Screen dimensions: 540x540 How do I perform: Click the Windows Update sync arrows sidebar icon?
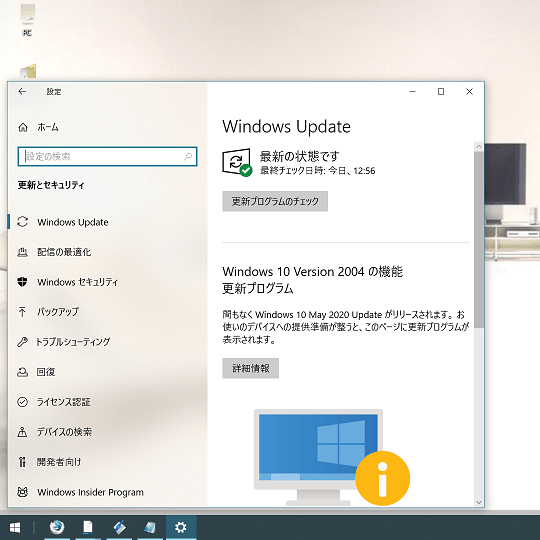point(23,222)
